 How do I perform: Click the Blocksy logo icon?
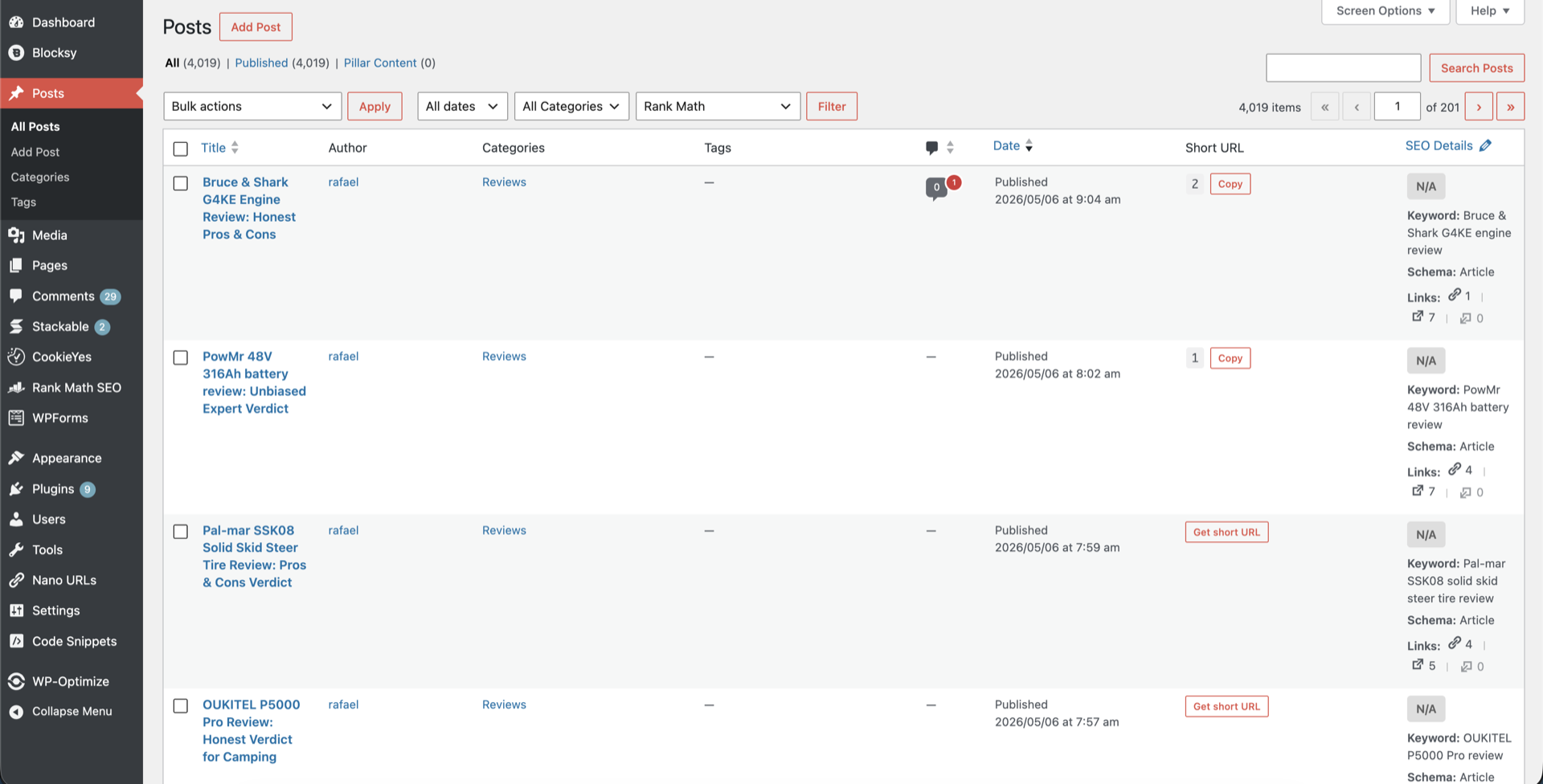coord(16,53)
